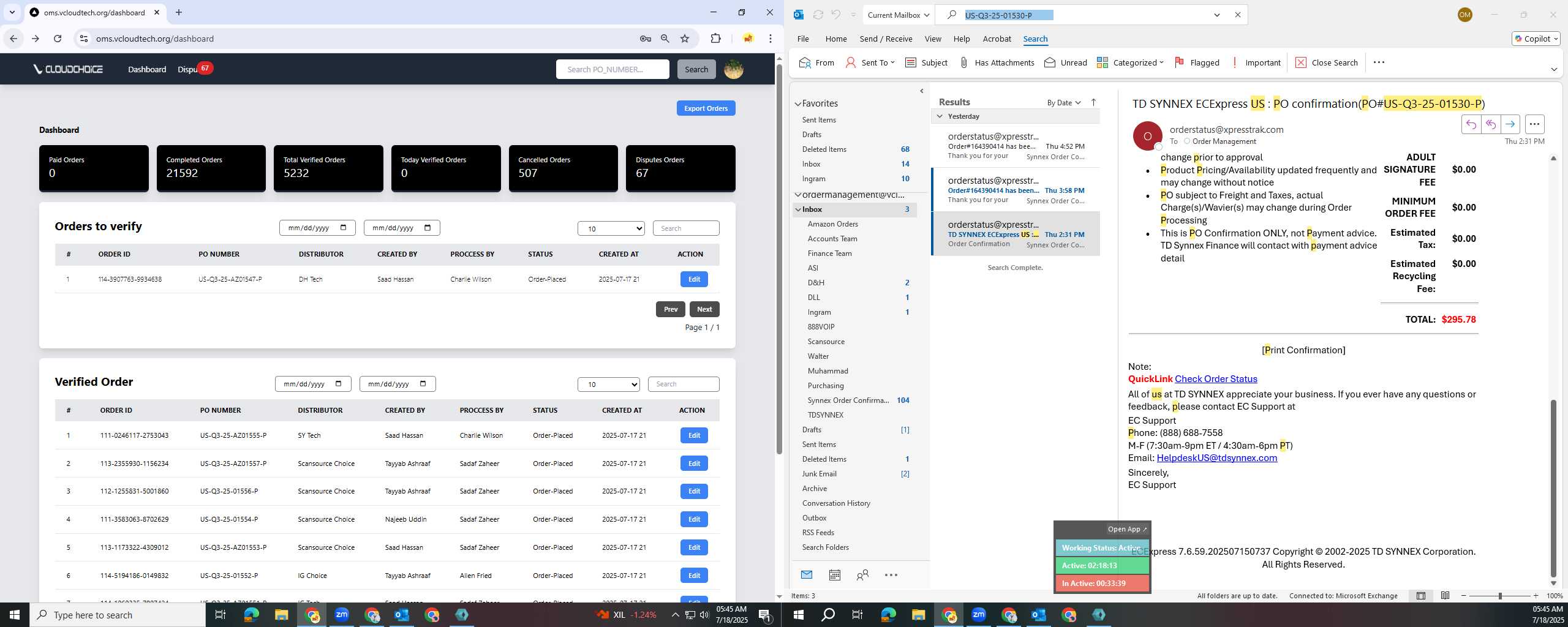Open Outlook Mail view icon

(807, 574)
